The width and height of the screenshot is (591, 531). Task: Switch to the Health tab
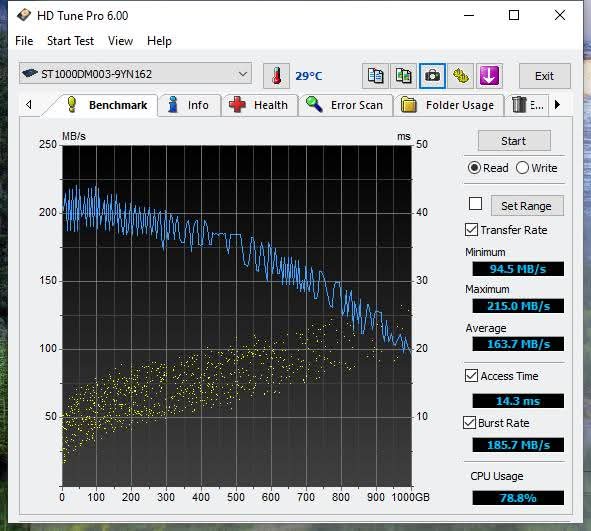tap(259, 105)
